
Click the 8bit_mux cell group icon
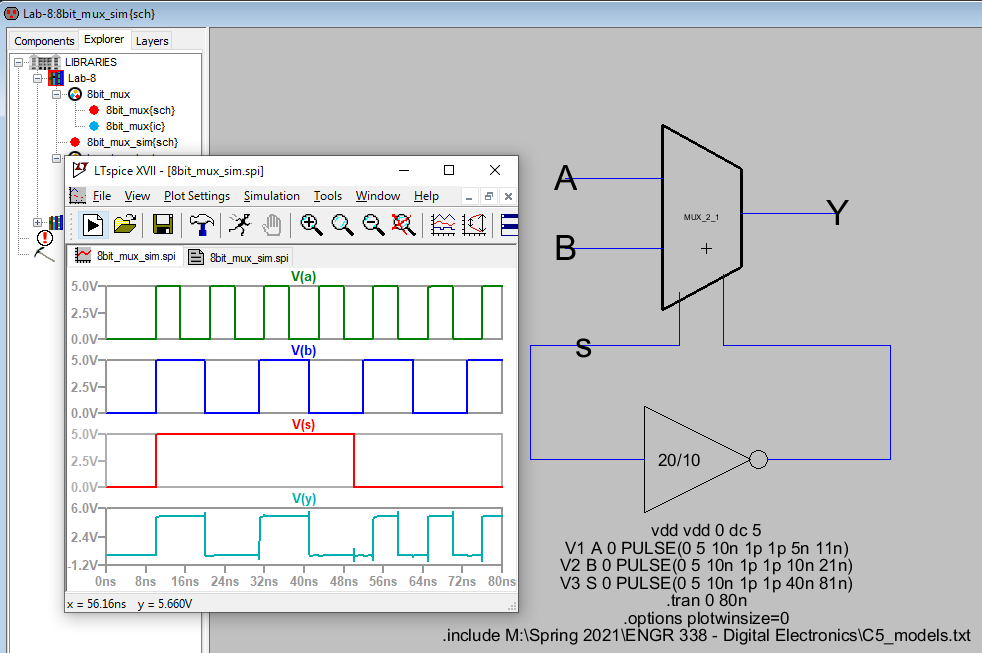click(x=75, y=94)
